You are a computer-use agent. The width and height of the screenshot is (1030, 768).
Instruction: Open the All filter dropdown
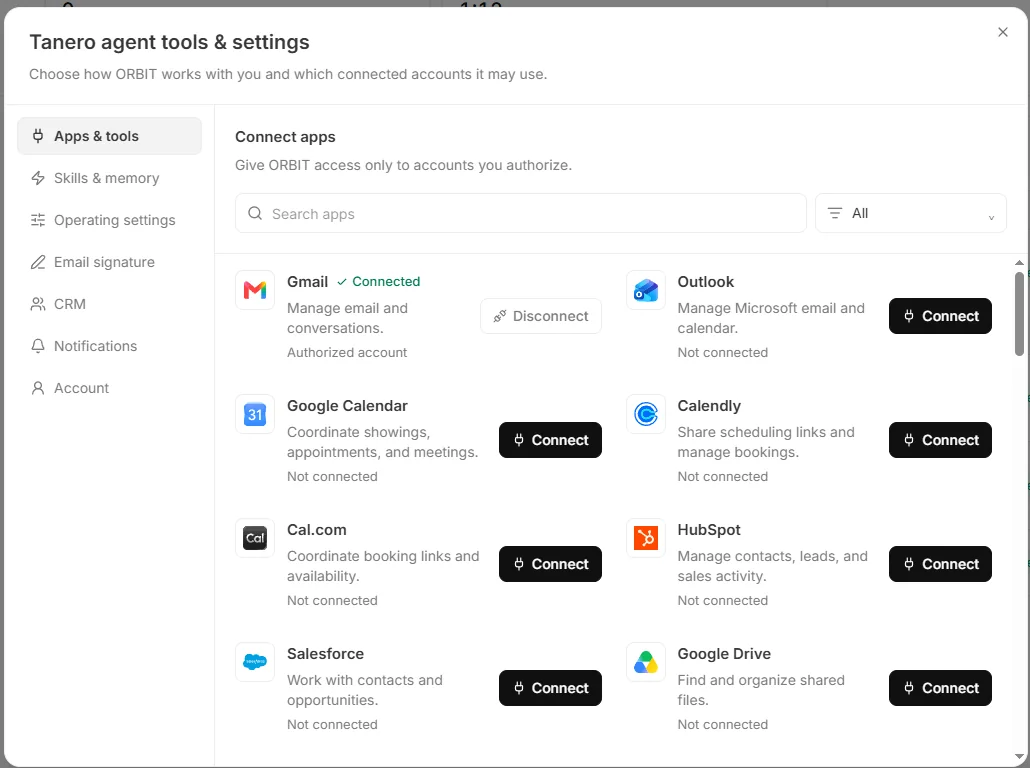coord(910,213)
